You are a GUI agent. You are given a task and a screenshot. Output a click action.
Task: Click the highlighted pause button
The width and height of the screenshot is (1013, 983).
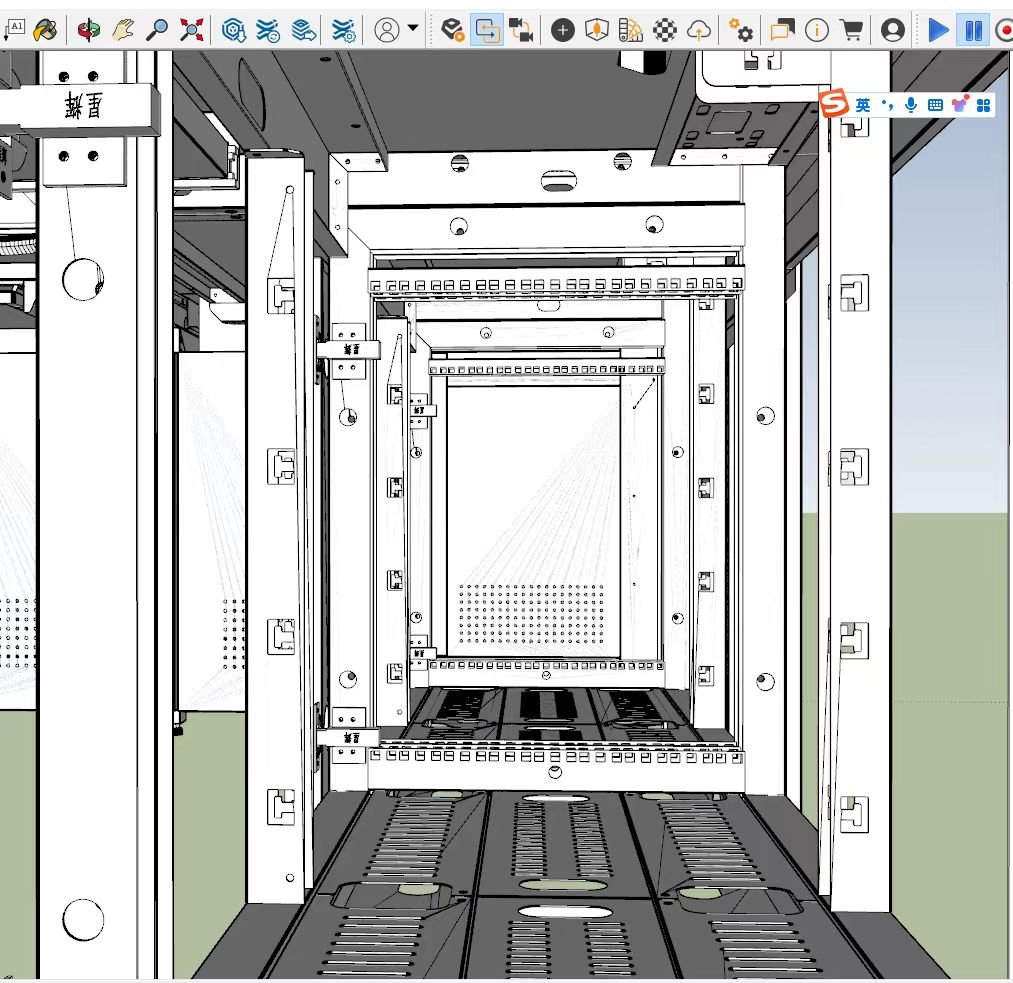974,30
